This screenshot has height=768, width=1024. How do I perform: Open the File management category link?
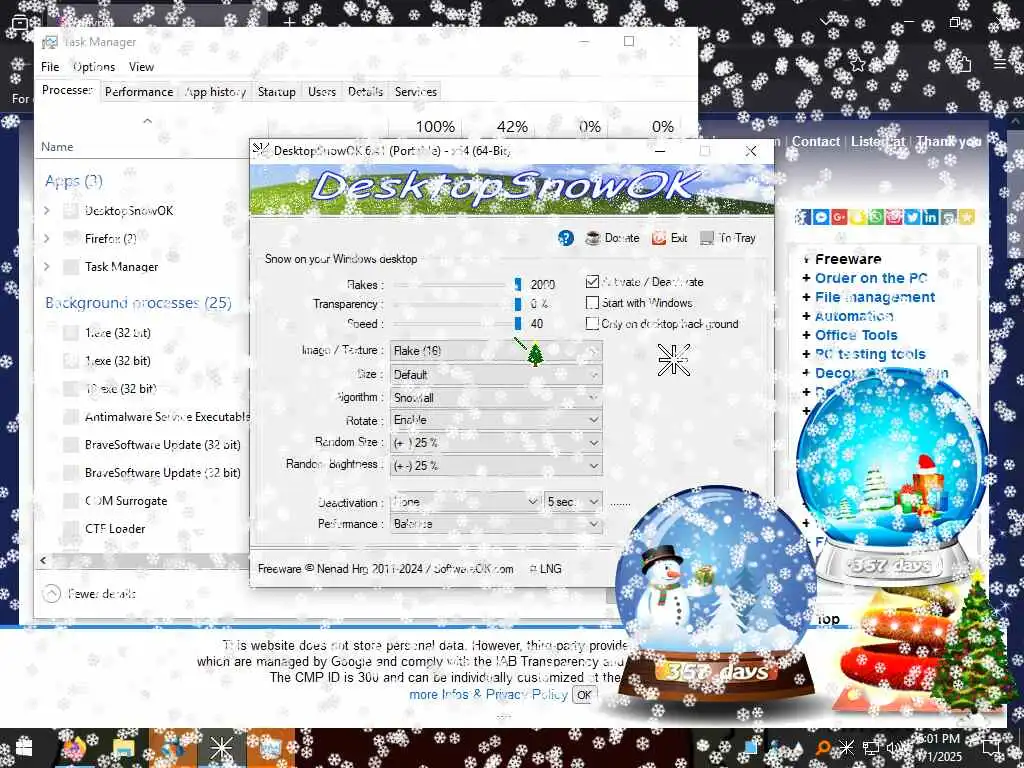[x=875, y=297]
